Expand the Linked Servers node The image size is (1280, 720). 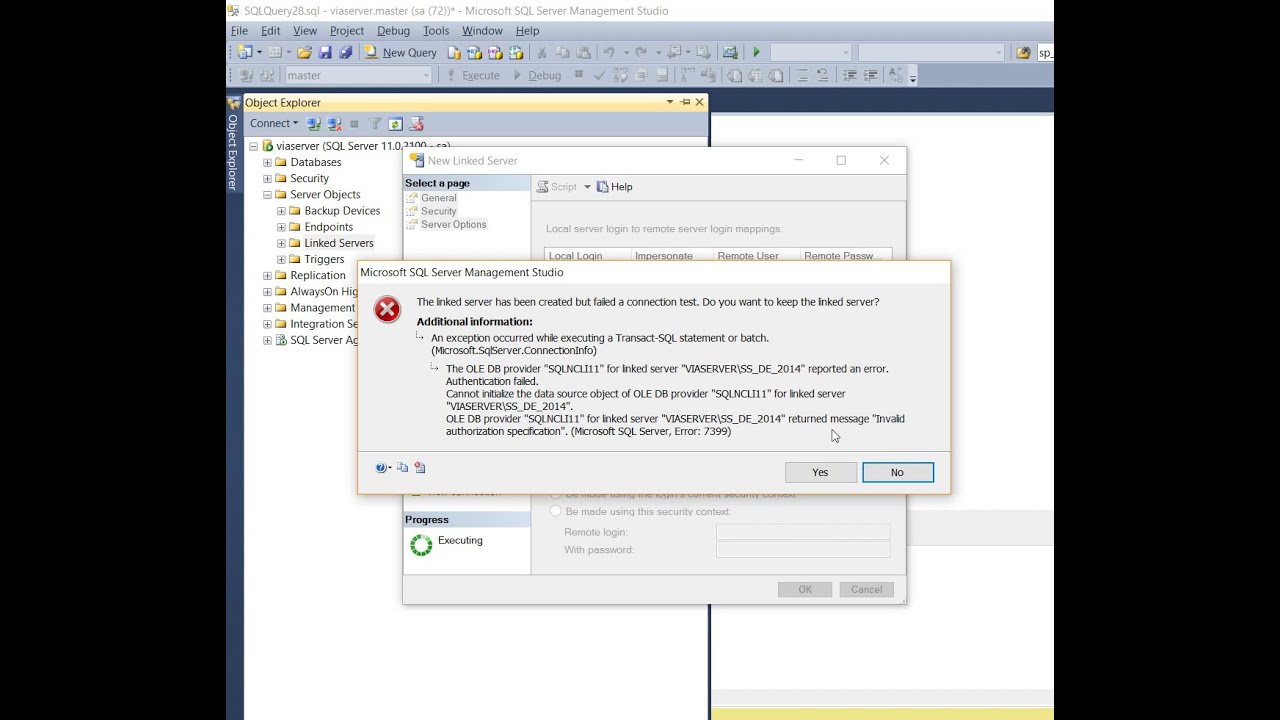point(281,243)
